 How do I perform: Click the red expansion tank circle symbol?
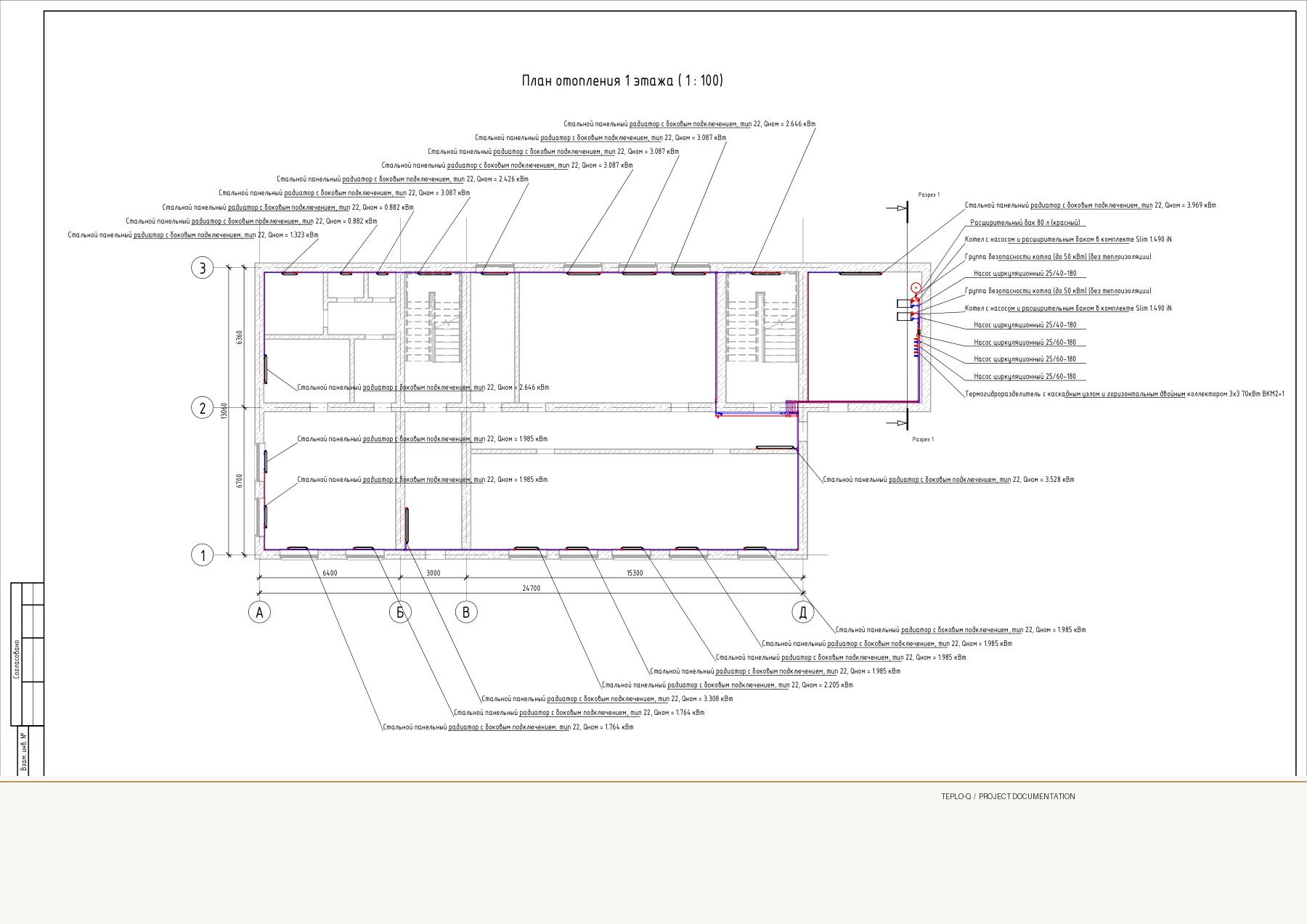click(x=916, y=288)
